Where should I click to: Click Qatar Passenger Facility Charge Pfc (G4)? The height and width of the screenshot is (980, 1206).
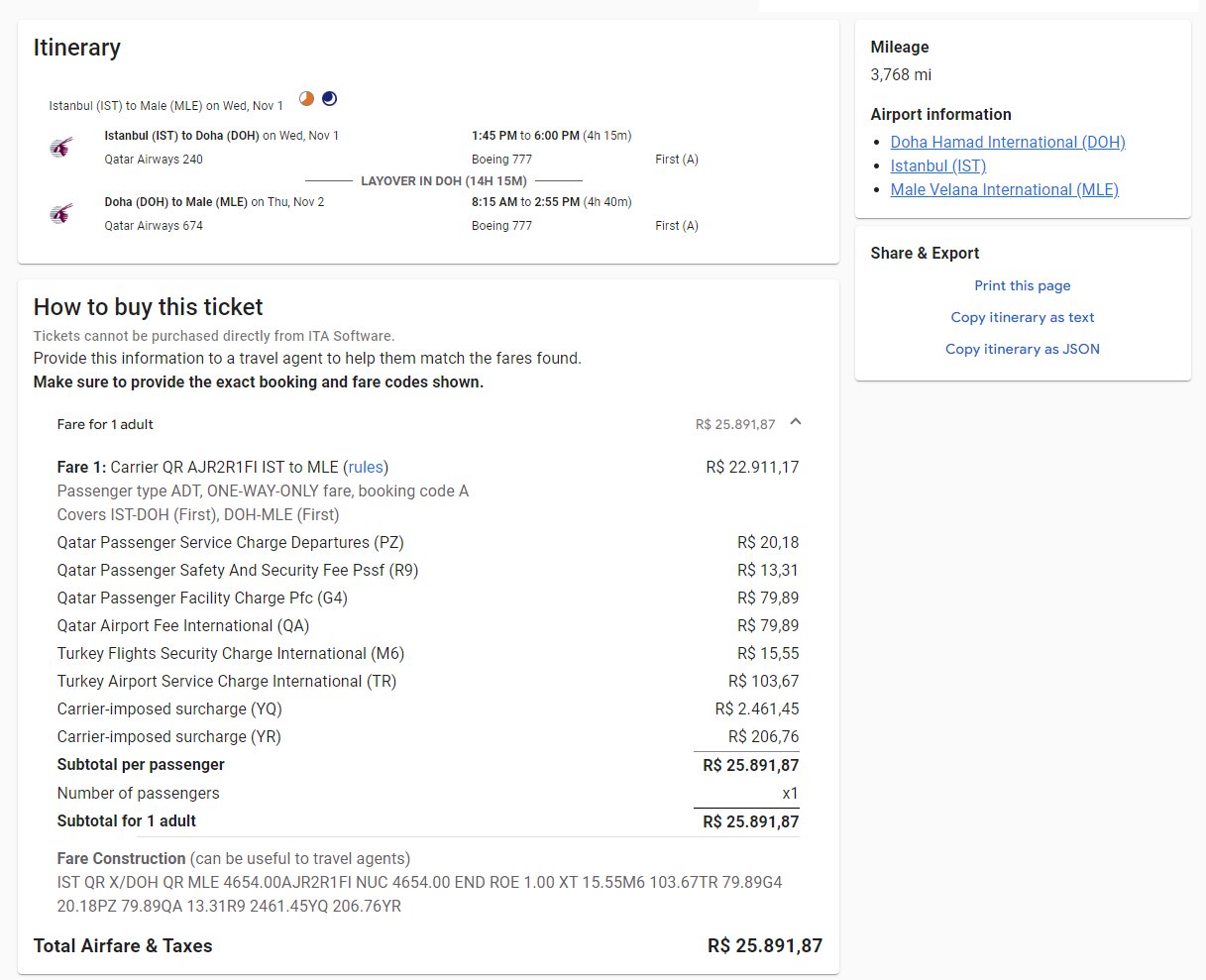[202, 598]
